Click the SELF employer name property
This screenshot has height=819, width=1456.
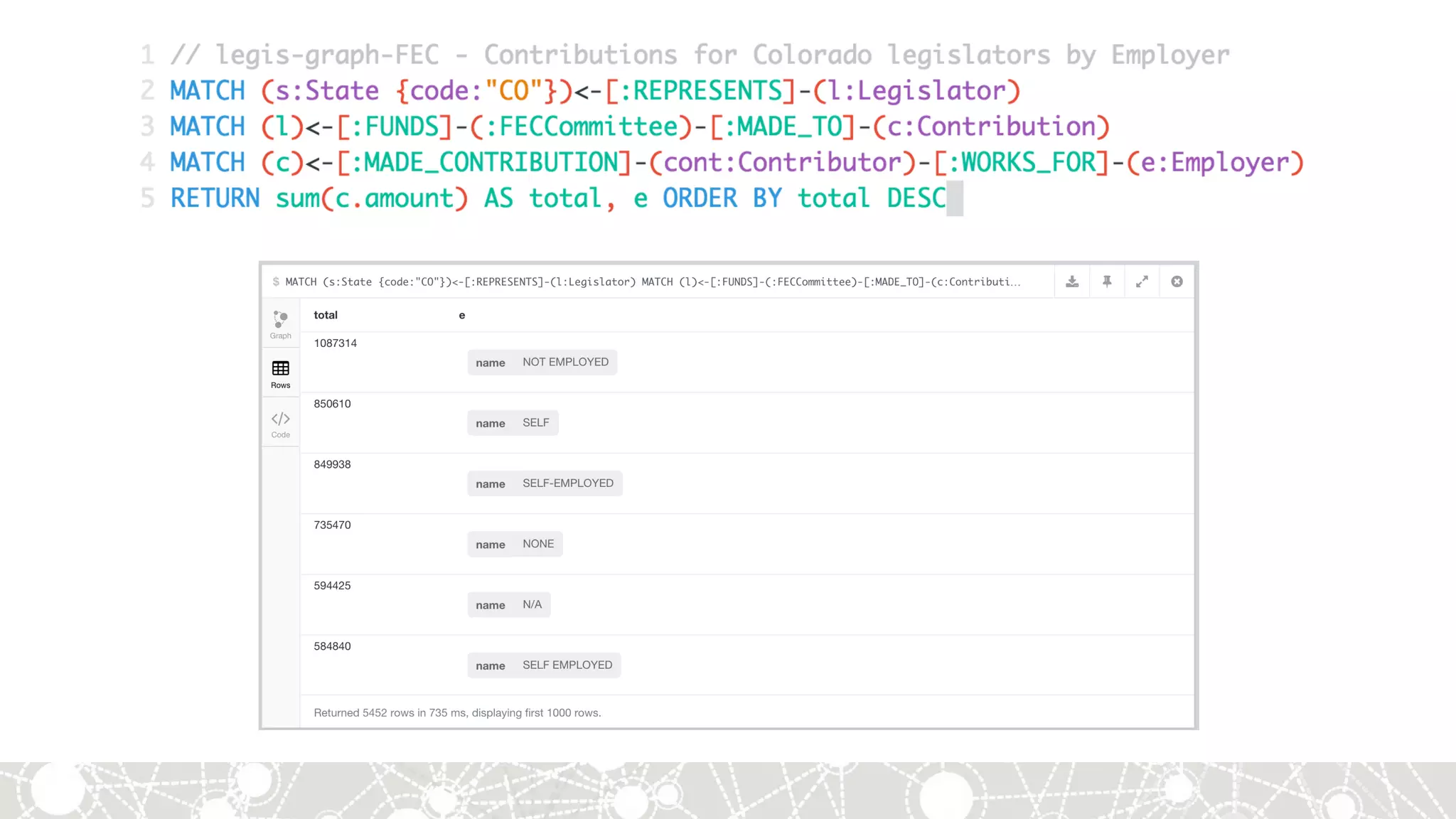(x=513, y=422)
